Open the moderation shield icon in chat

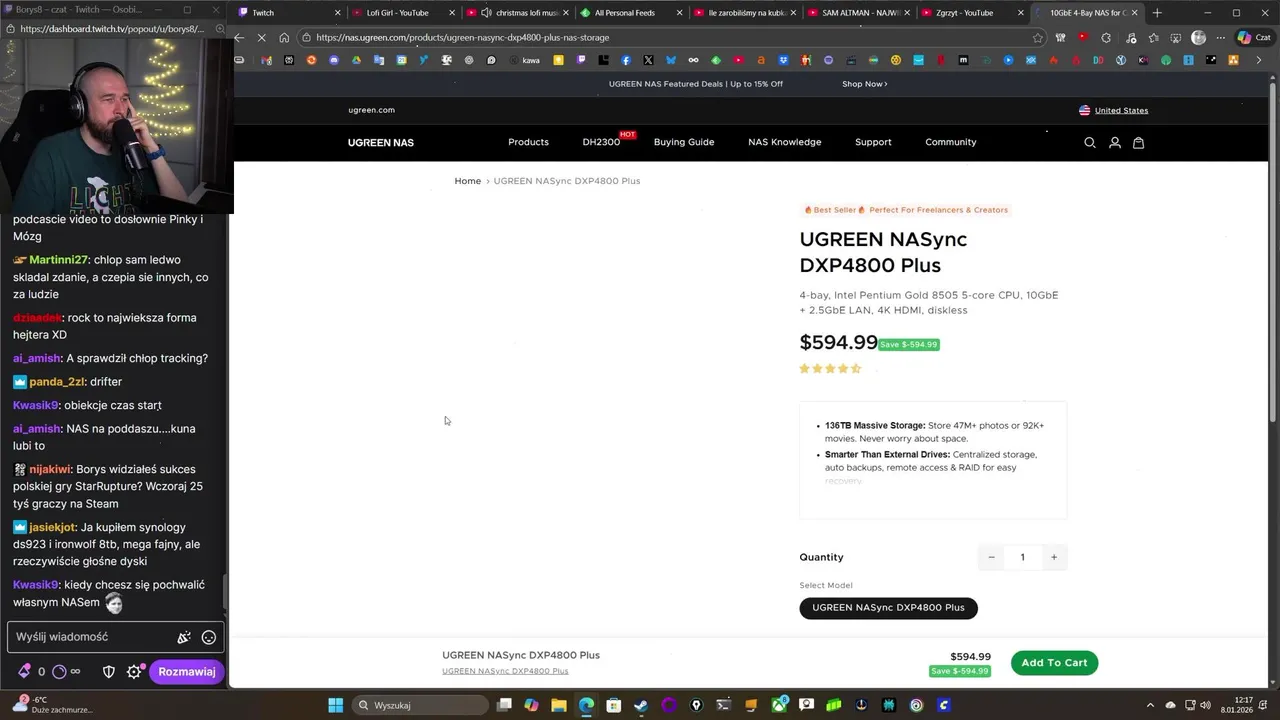click(109, 672)
